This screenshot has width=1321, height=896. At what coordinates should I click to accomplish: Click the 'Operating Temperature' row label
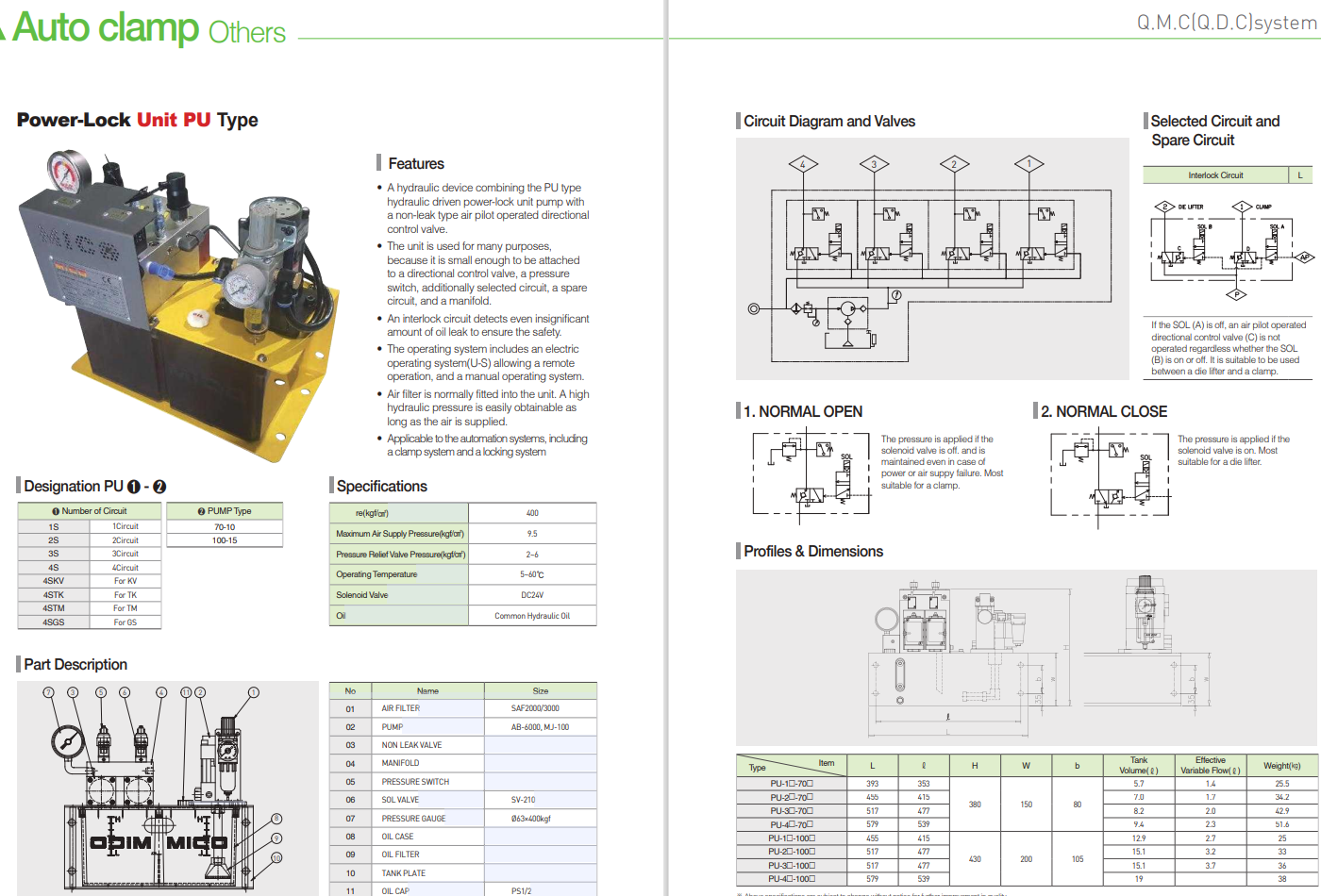[399, 574]
